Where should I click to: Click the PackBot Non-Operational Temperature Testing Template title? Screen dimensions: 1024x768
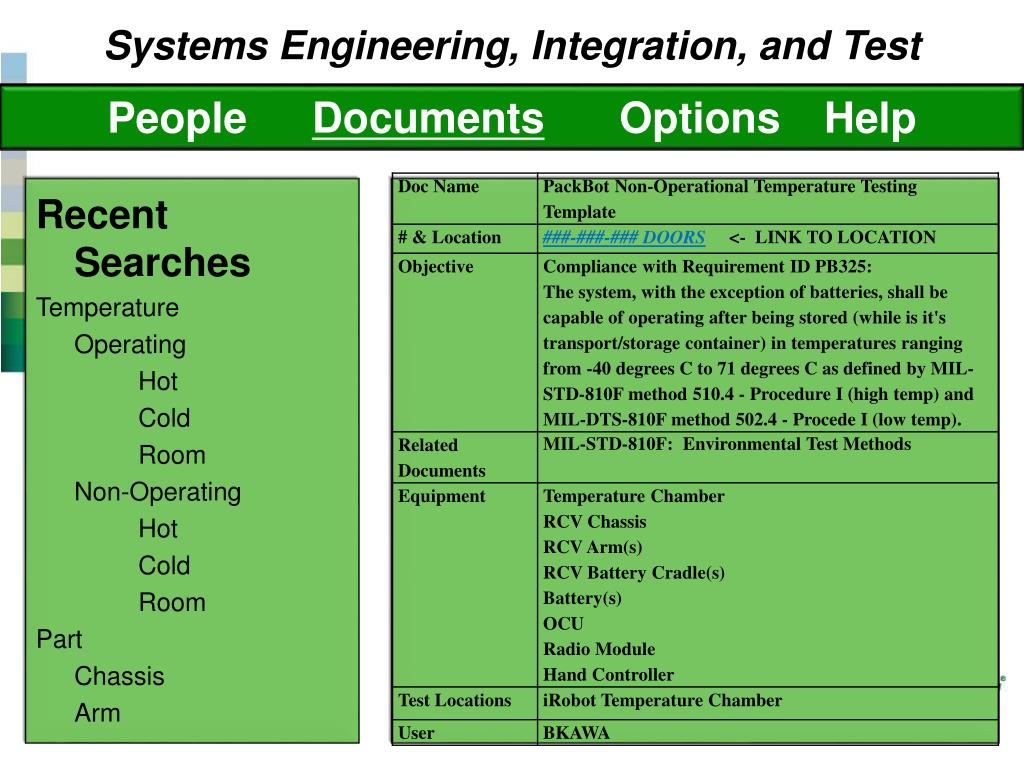[729, 199]
